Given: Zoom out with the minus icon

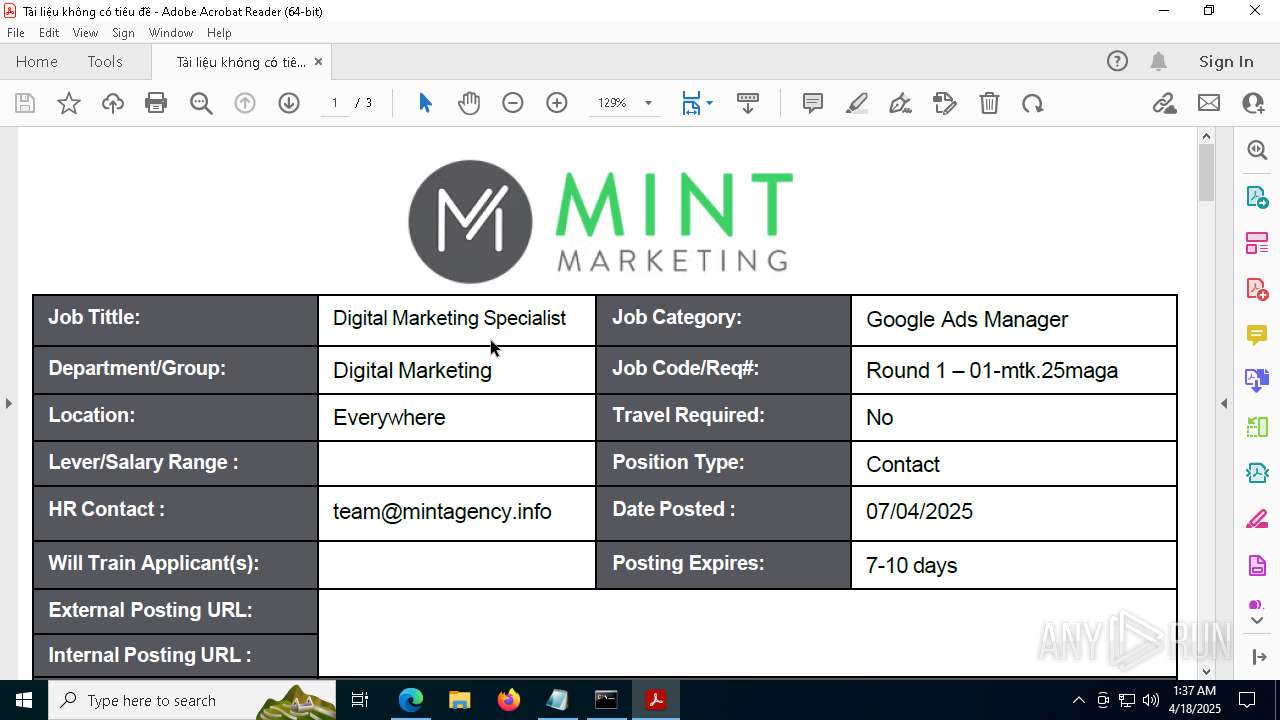Looking at the screenshot, I should click(513, 103).
